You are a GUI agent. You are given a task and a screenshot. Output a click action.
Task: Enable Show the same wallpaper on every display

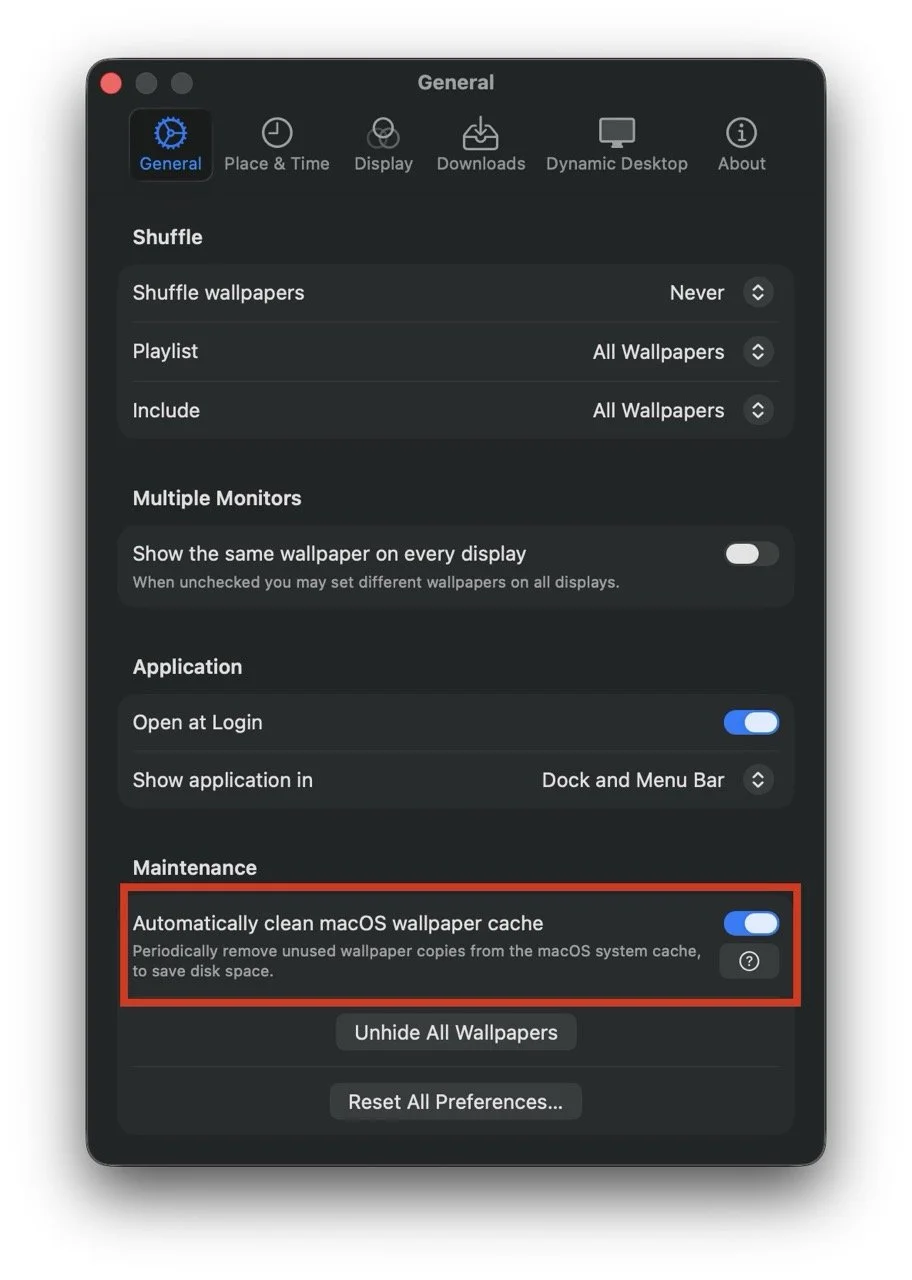(751, 554)
